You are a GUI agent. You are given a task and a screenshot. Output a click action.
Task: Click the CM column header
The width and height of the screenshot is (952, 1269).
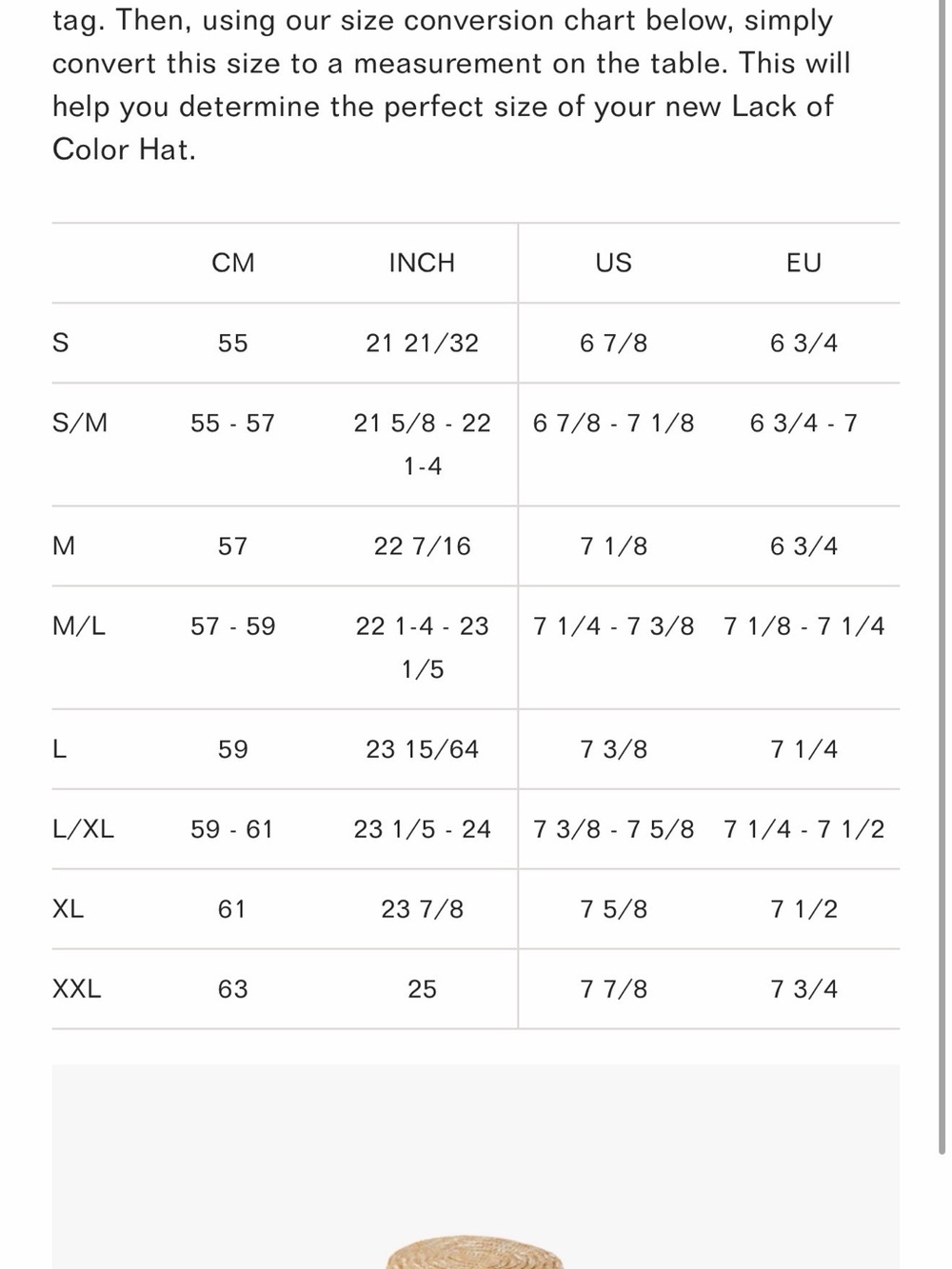pos(233,263)
